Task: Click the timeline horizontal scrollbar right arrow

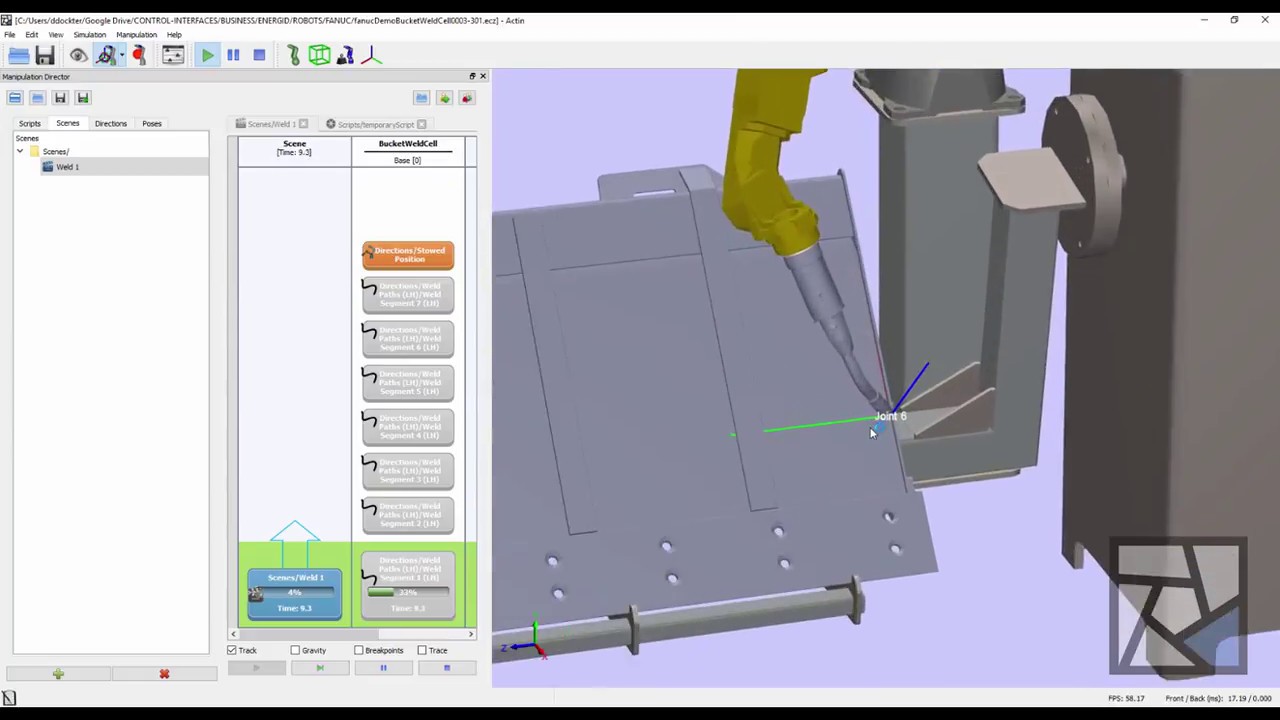Action: tap(471, 634)
